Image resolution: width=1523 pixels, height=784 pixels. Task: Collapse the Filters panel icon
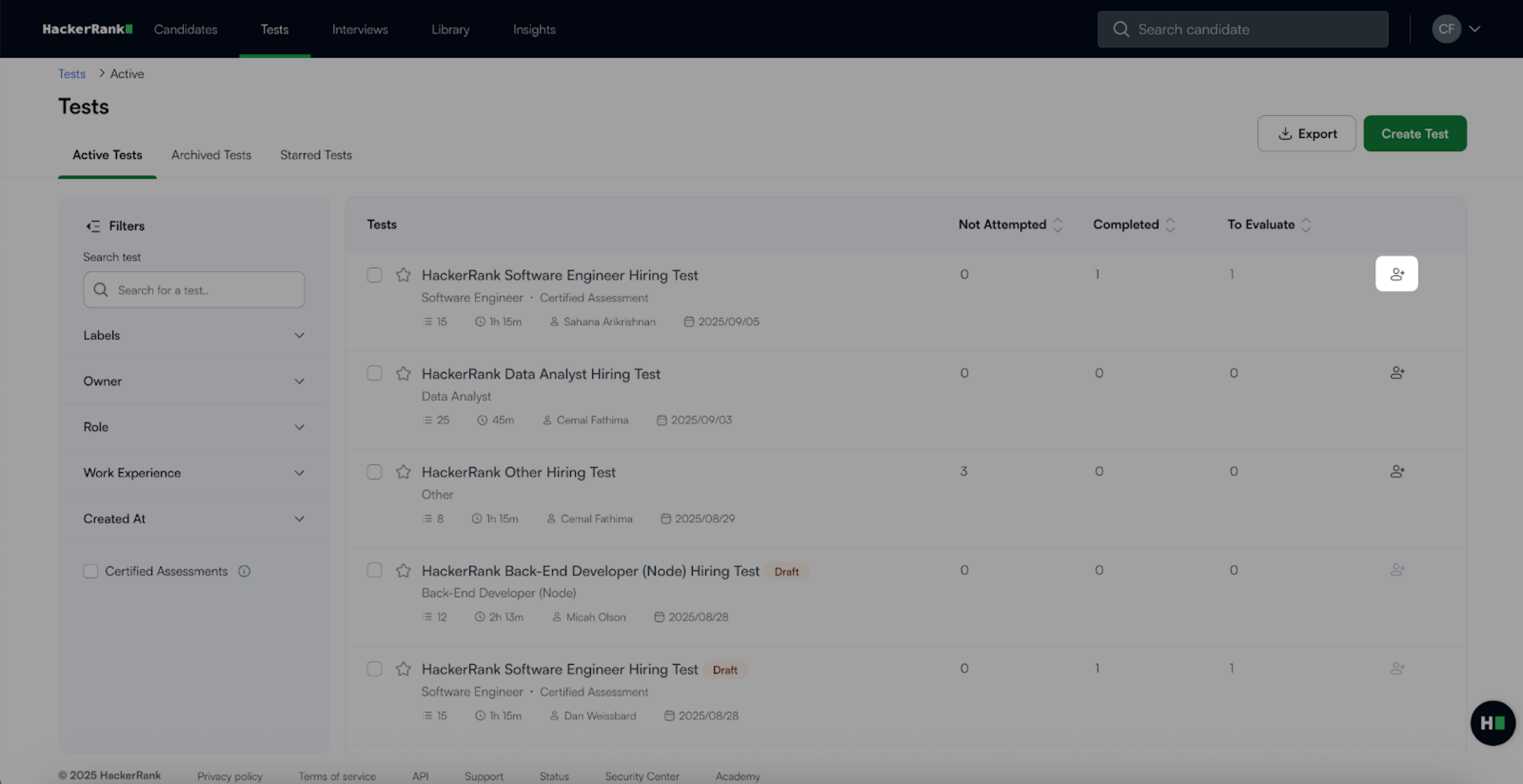[93, 226]
